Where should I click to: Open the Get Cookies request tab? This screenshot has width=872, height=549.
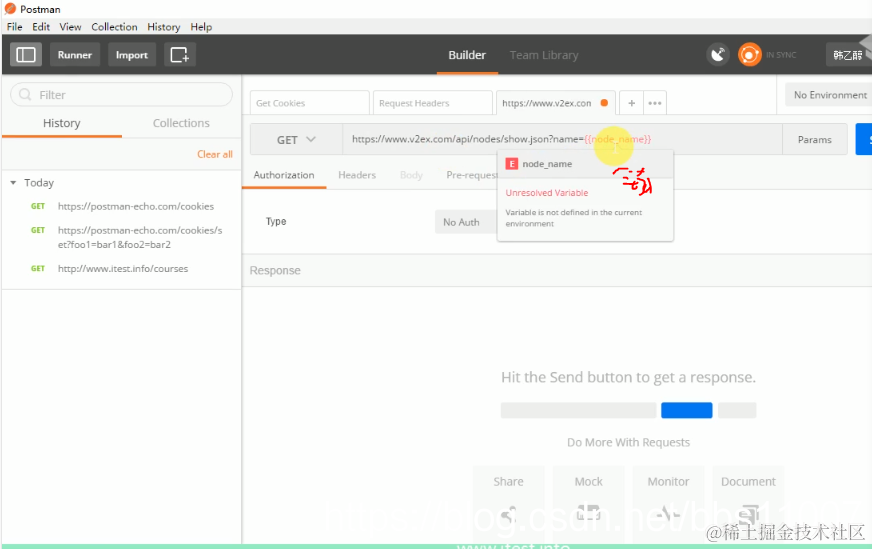[x=309, y=103]
